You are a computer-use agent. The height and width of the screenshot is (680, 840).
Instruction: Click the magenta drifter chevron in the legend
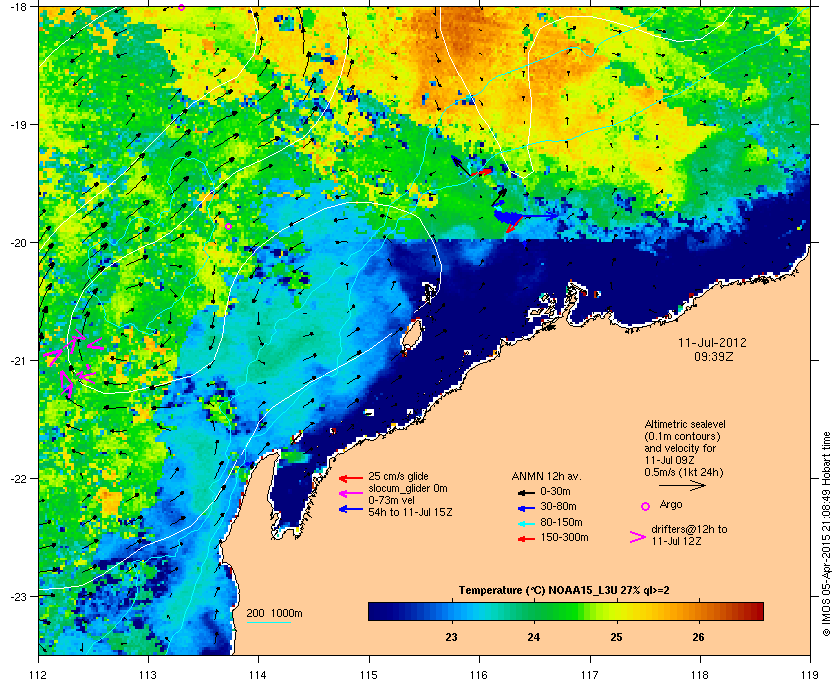(x=637, y=537)
